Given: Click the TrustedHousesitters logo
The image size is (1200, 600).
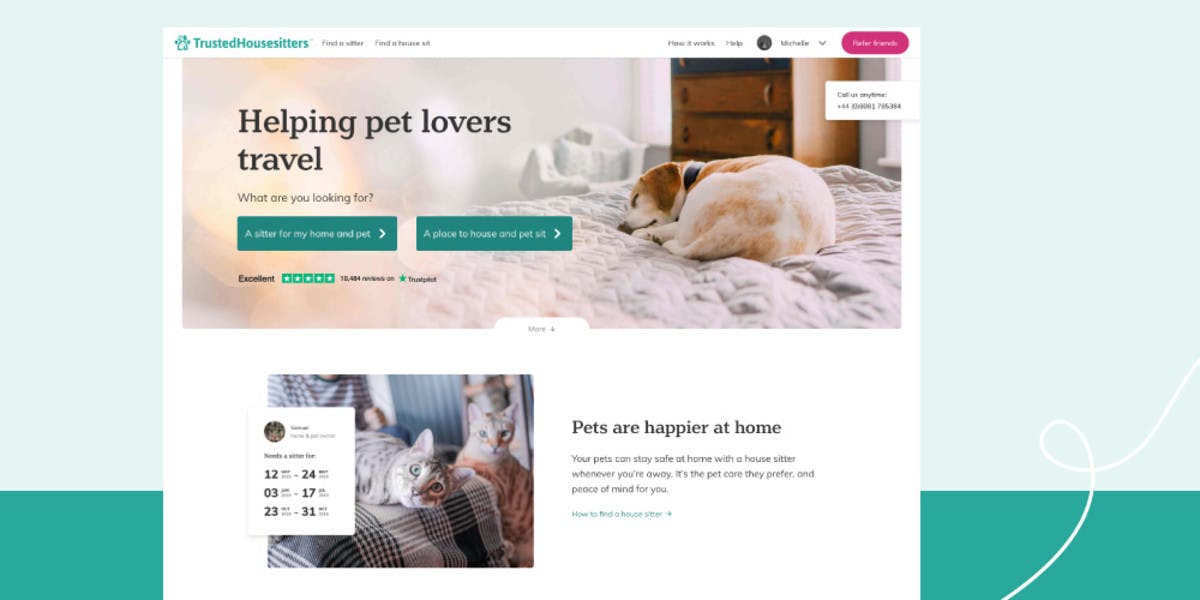Looking at the screenshot, I should pos(243,43).
